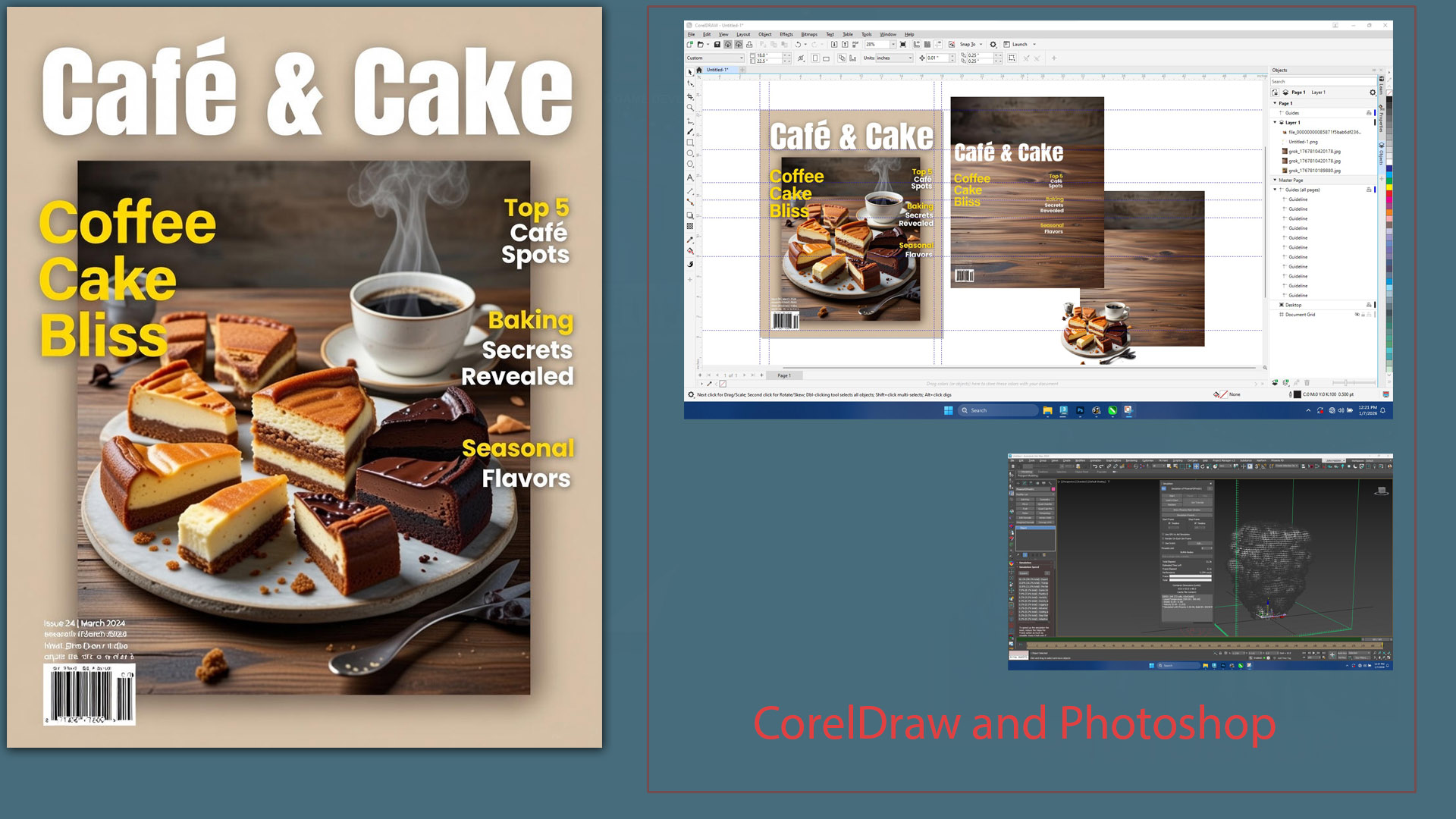Click the Page 1 tab at bottom
Screen dimensions: 1456x819
[784, 375]
